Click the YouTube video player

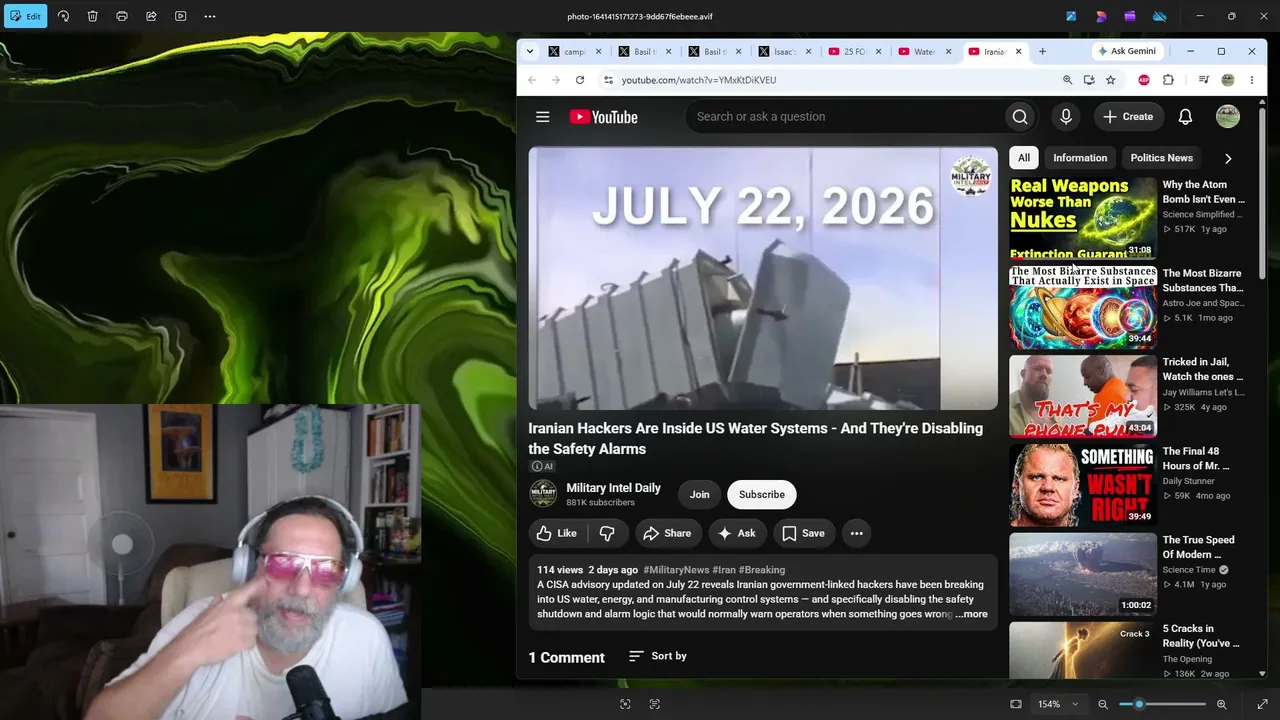[x=763, y=279]
